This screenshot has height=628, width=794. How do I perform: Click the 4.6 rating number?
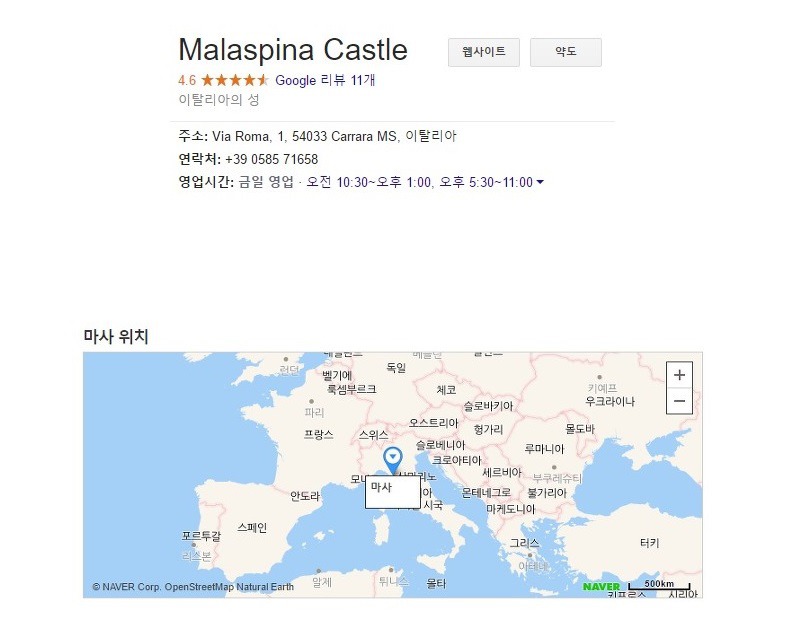(187, 80)
